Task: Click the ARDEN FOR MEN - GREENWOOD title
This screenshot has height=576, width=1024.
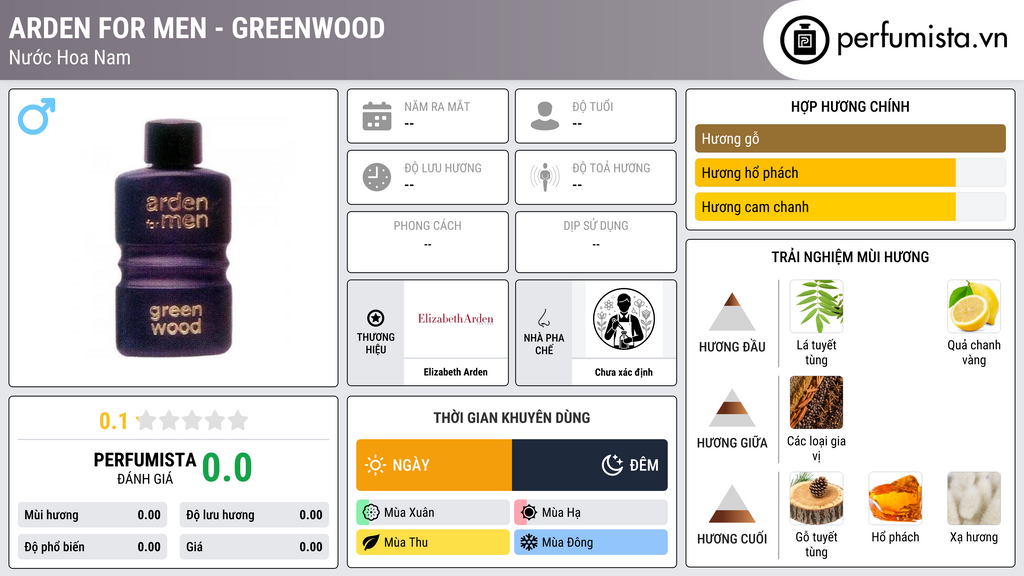Action: 197,28
